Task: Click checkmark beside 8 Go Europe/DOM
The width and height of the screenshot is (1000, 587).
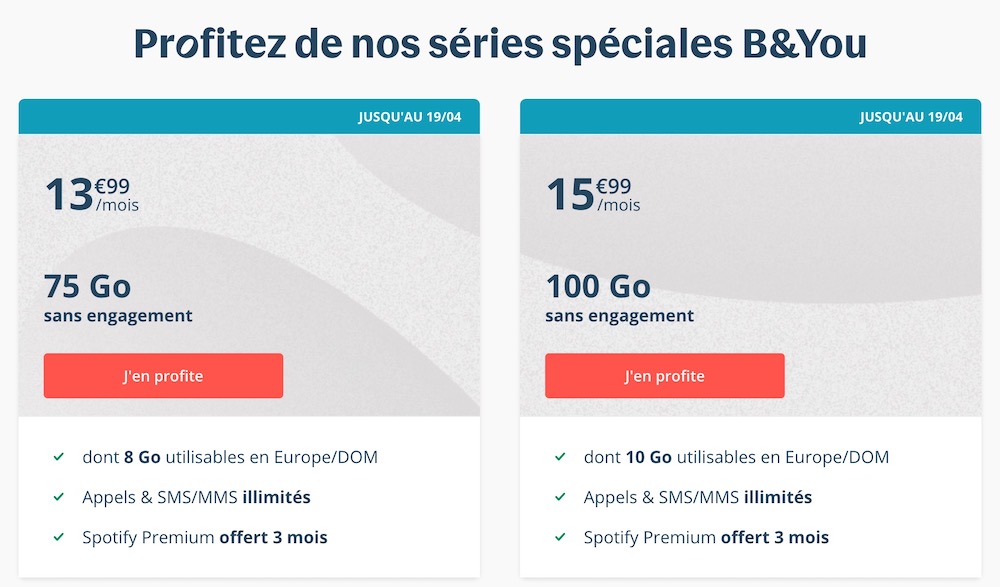Action: pos(59,457)
